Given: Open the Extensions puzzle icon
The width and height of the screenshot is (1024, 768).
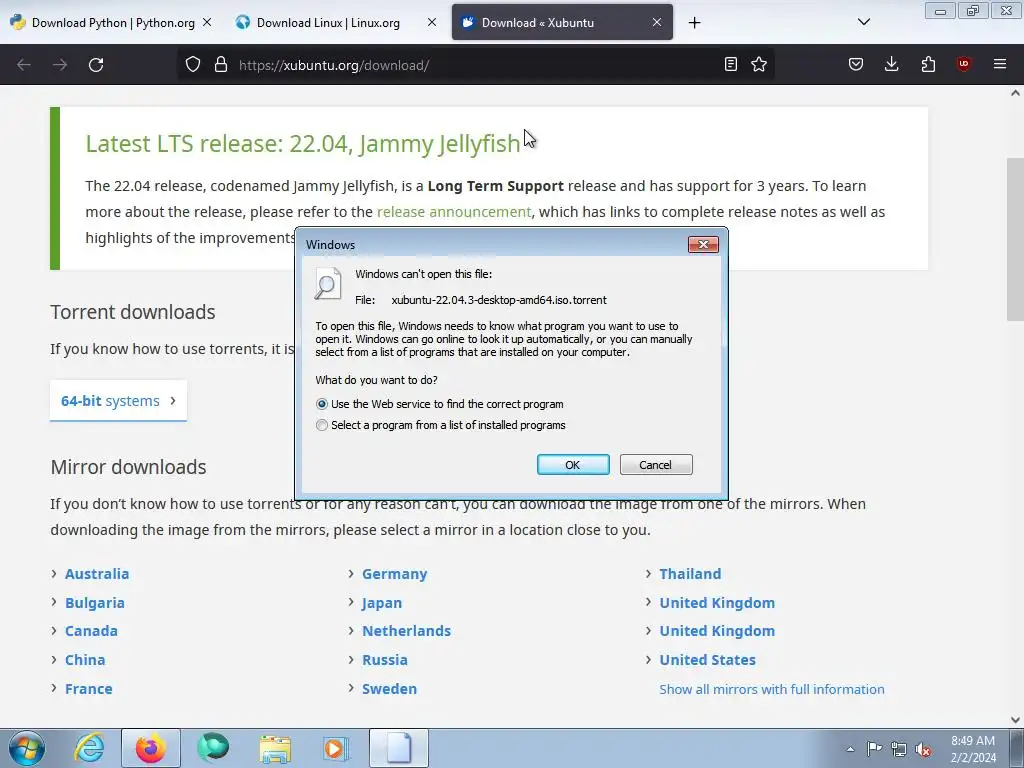Looking at the screenshot, I should [x=928, y=64].
